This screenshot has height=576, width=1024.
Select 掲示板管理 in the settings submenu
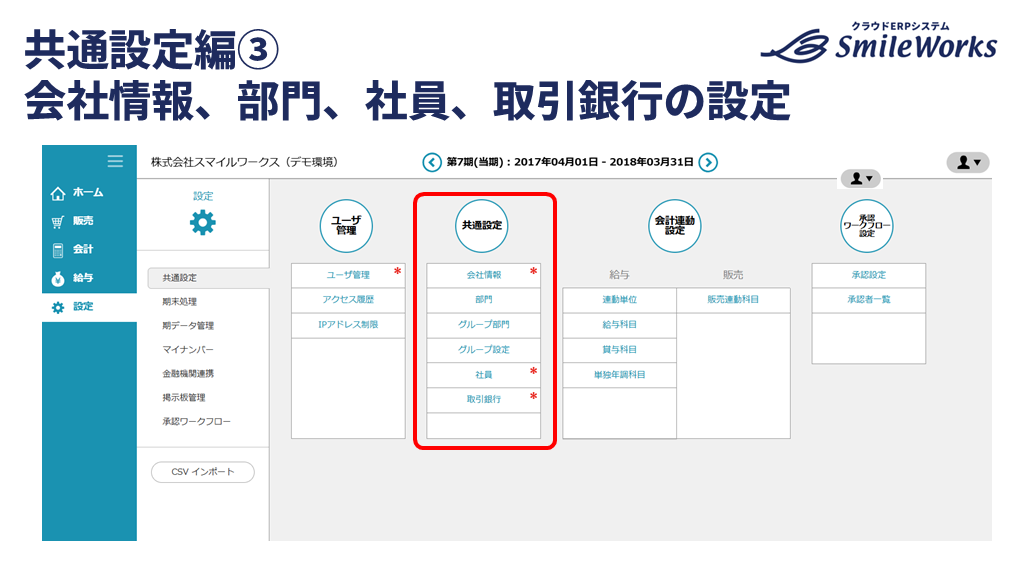tap(184, 397)
